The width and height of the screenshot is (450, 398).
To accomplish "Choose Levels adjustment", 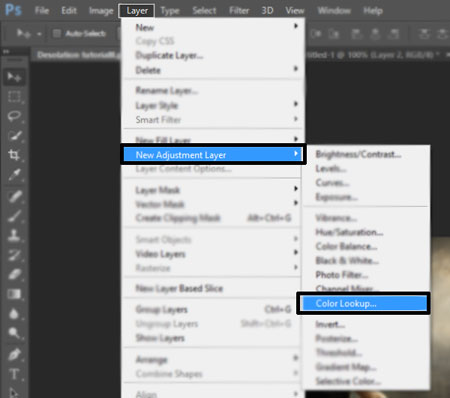I will pos(366,168).
